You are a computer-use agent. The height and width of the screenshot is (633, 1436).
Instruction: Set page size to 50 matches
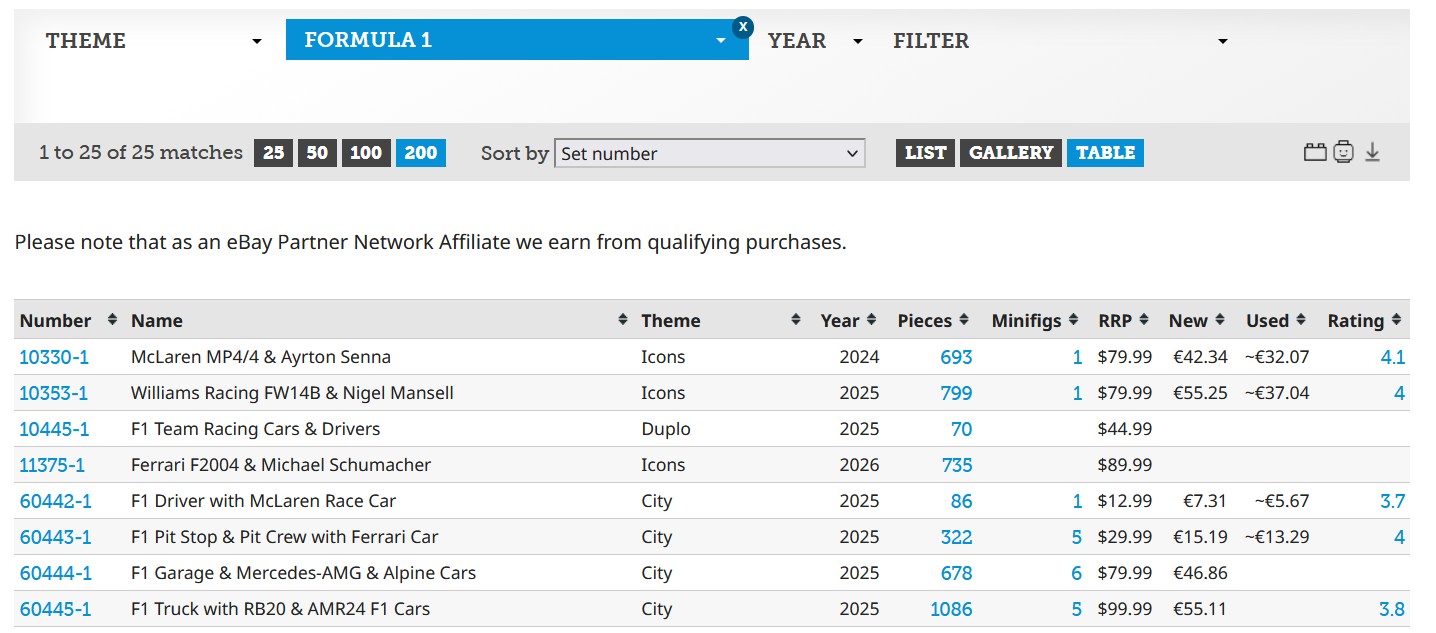pyautogui.click(x=317, y=153)
